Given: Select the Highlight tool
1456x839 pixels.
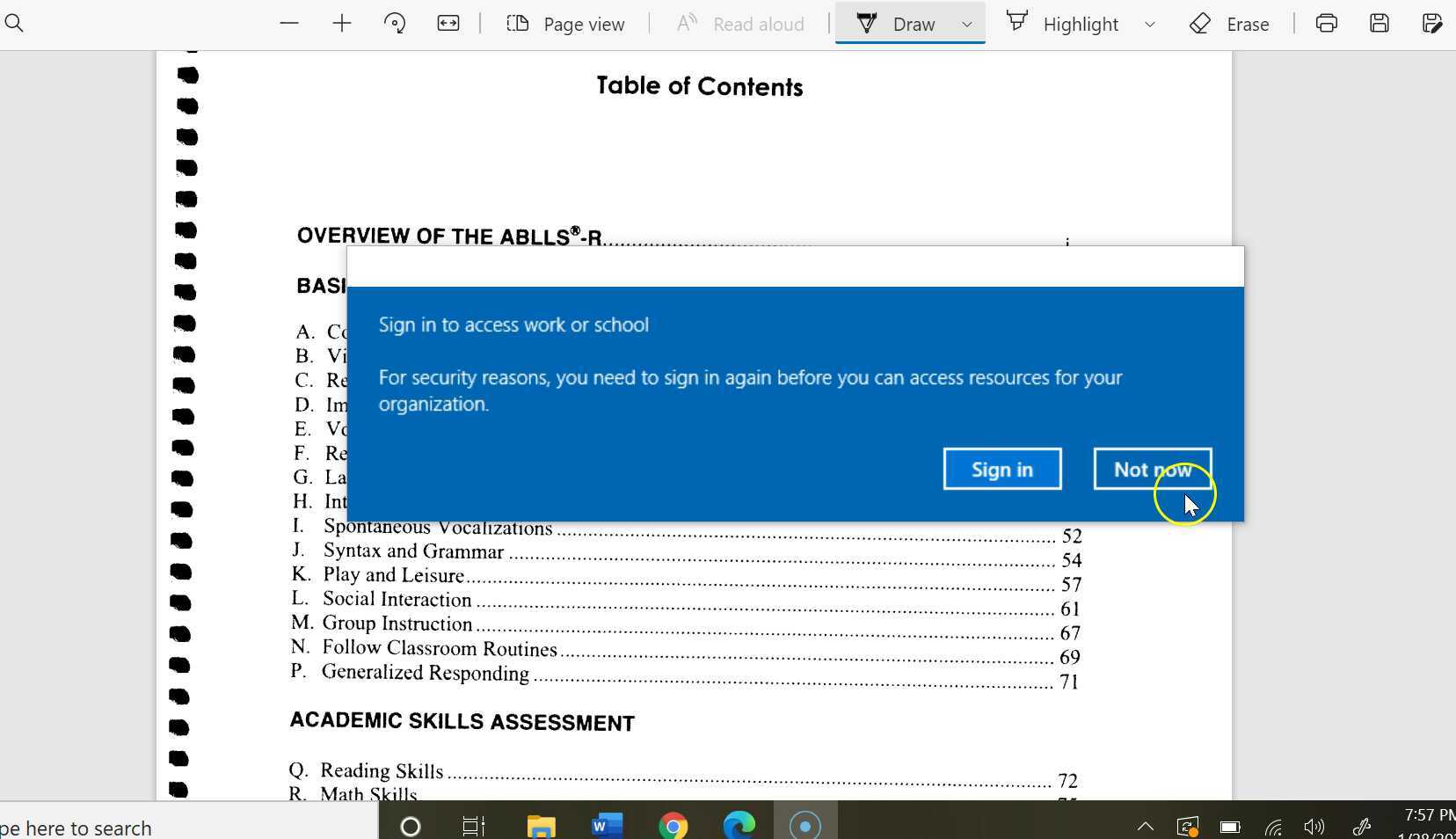Looking at the screenshot, I should [1062, 24].
